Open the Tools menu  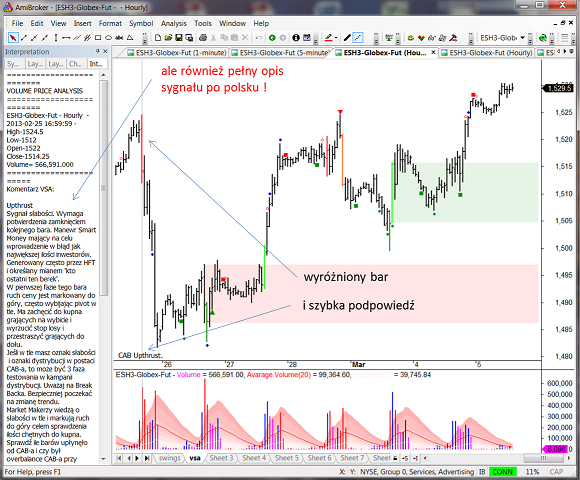203,23
